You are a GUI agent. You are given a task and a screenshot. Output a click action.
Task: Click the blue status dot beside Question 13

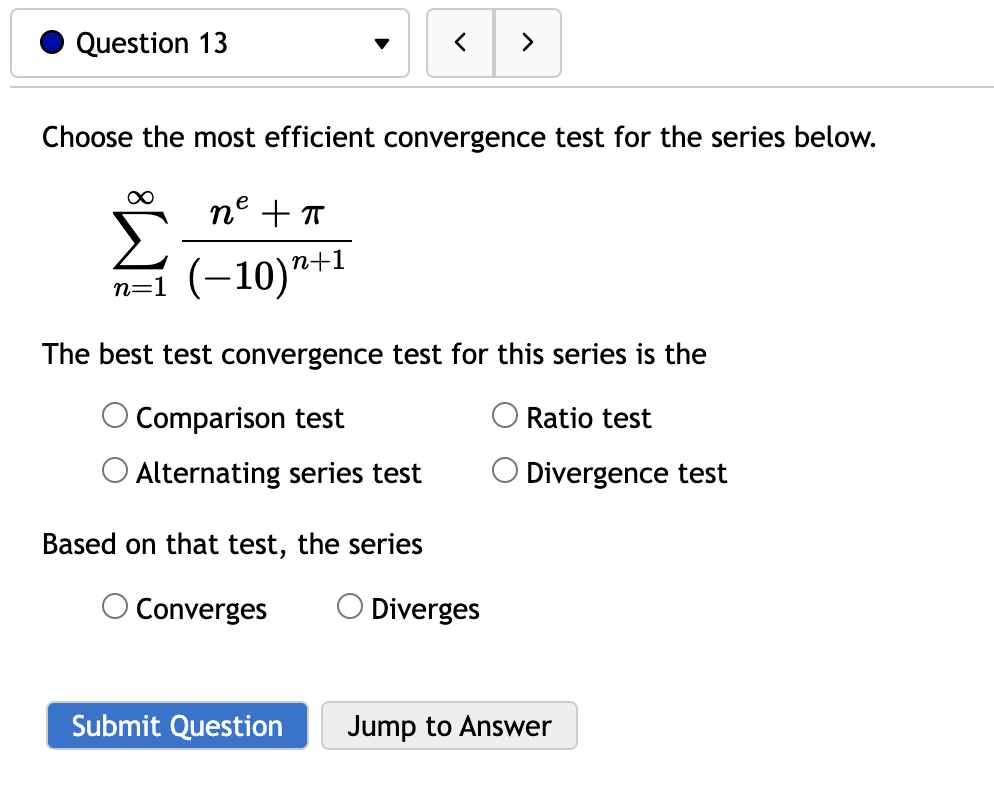click(x=51, y=42)
